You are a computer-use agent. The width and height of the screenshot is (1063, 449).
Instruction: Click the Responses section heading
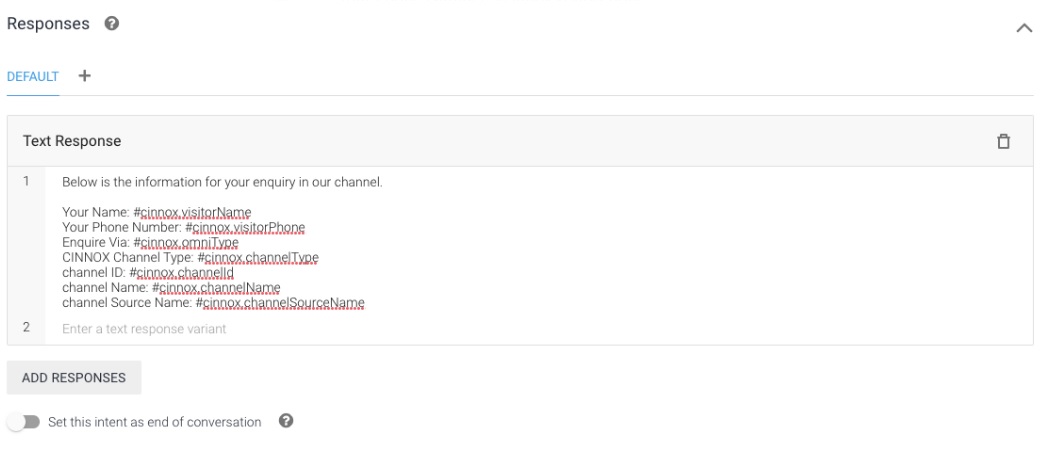coord(48,24)
